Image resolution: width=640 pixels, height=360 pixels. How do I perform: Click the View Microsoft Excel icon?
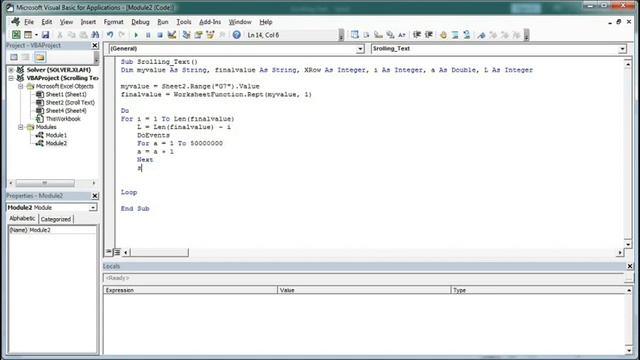16,35
